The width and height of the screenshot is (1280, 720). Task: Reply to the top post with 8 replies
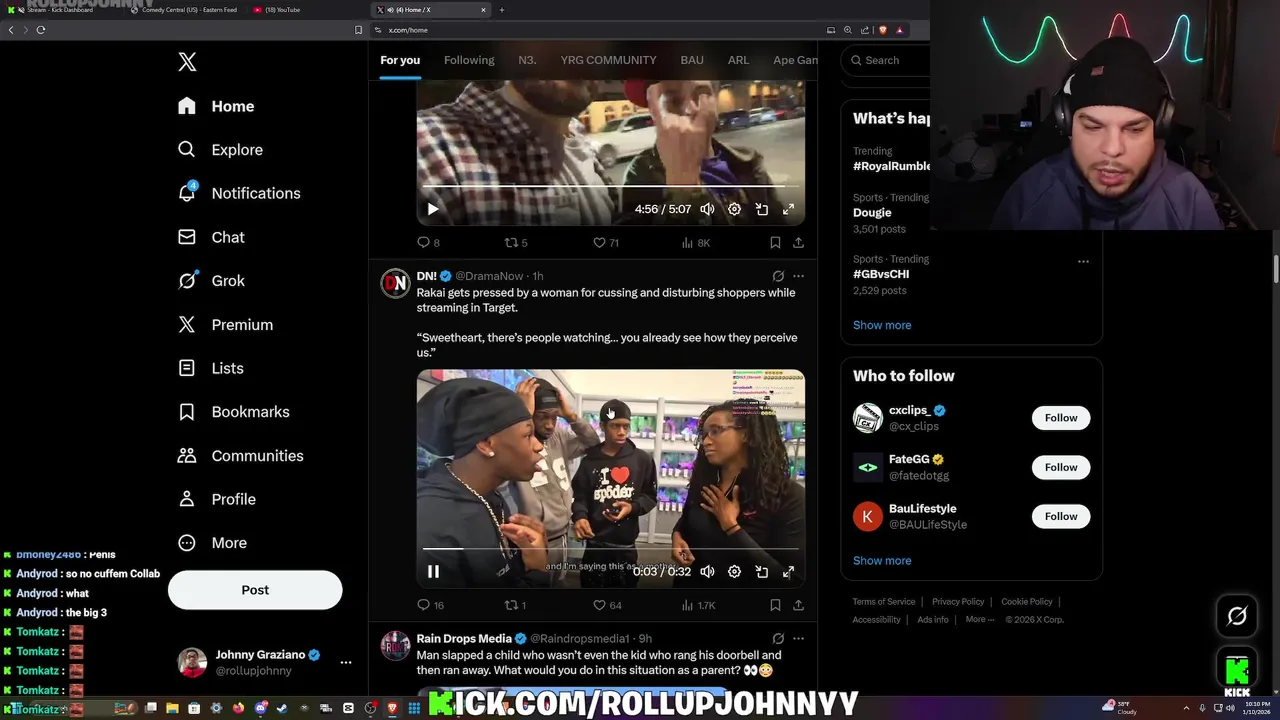429,242
